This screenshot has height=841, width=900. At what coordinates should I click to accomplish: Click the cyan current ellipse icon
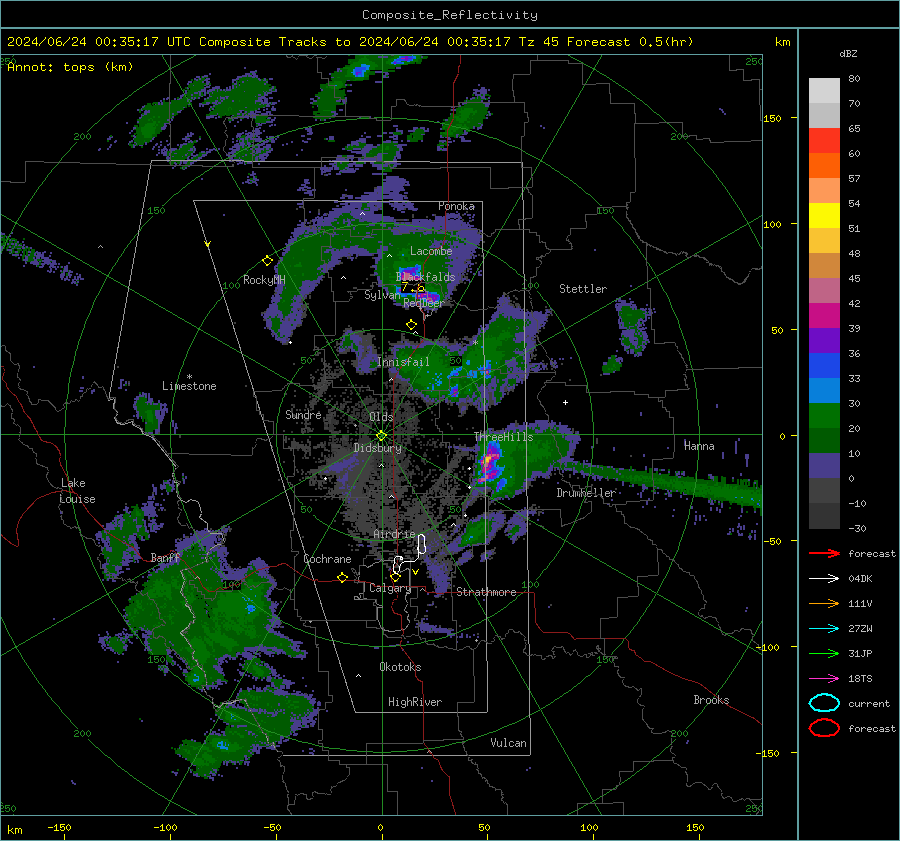(x=824, y=703)
